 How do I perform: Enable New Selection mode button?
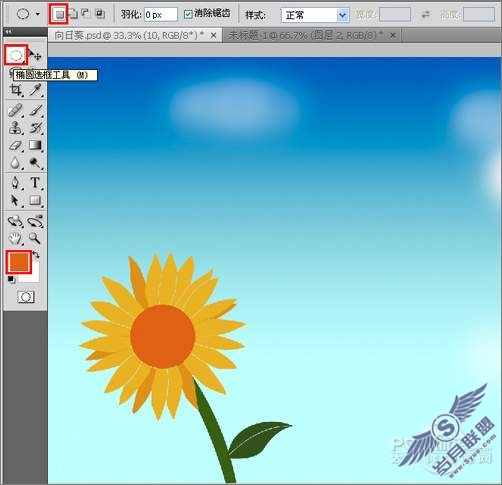tap(59, 14)
